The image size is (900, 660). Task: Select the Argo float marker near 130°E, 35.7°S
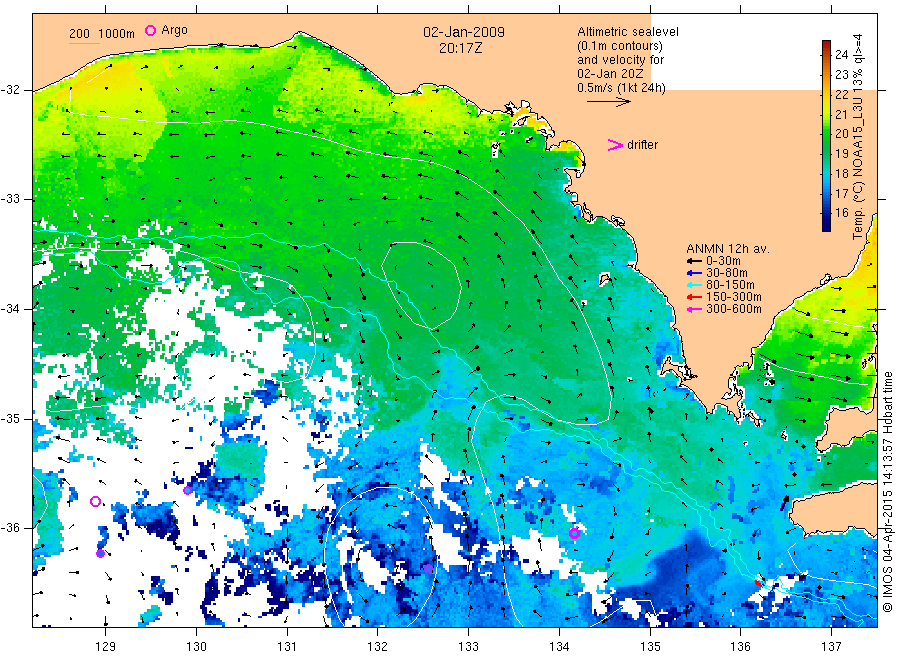188,490
